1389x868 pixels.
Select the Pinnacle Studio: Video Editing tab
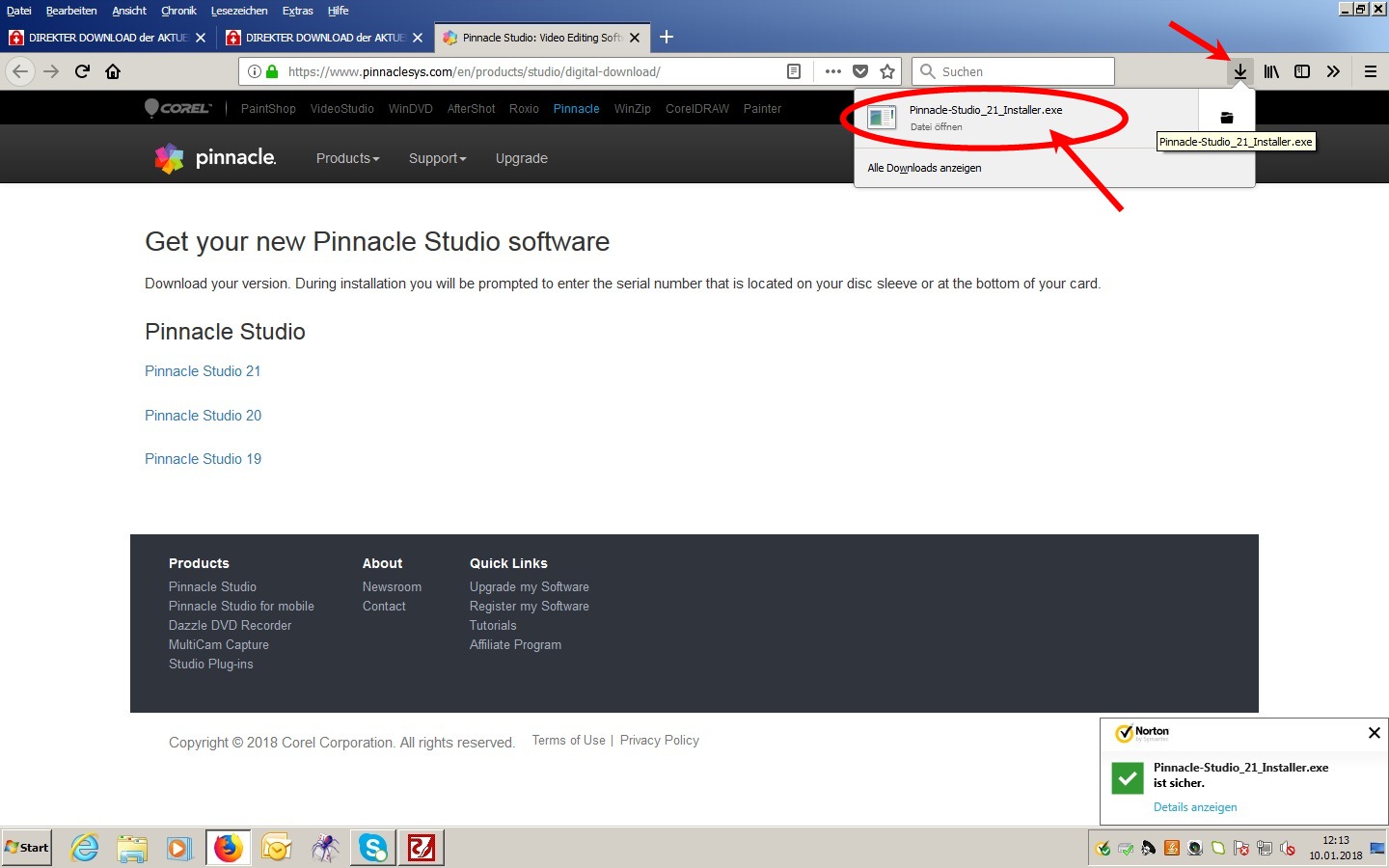pos(541,38)
